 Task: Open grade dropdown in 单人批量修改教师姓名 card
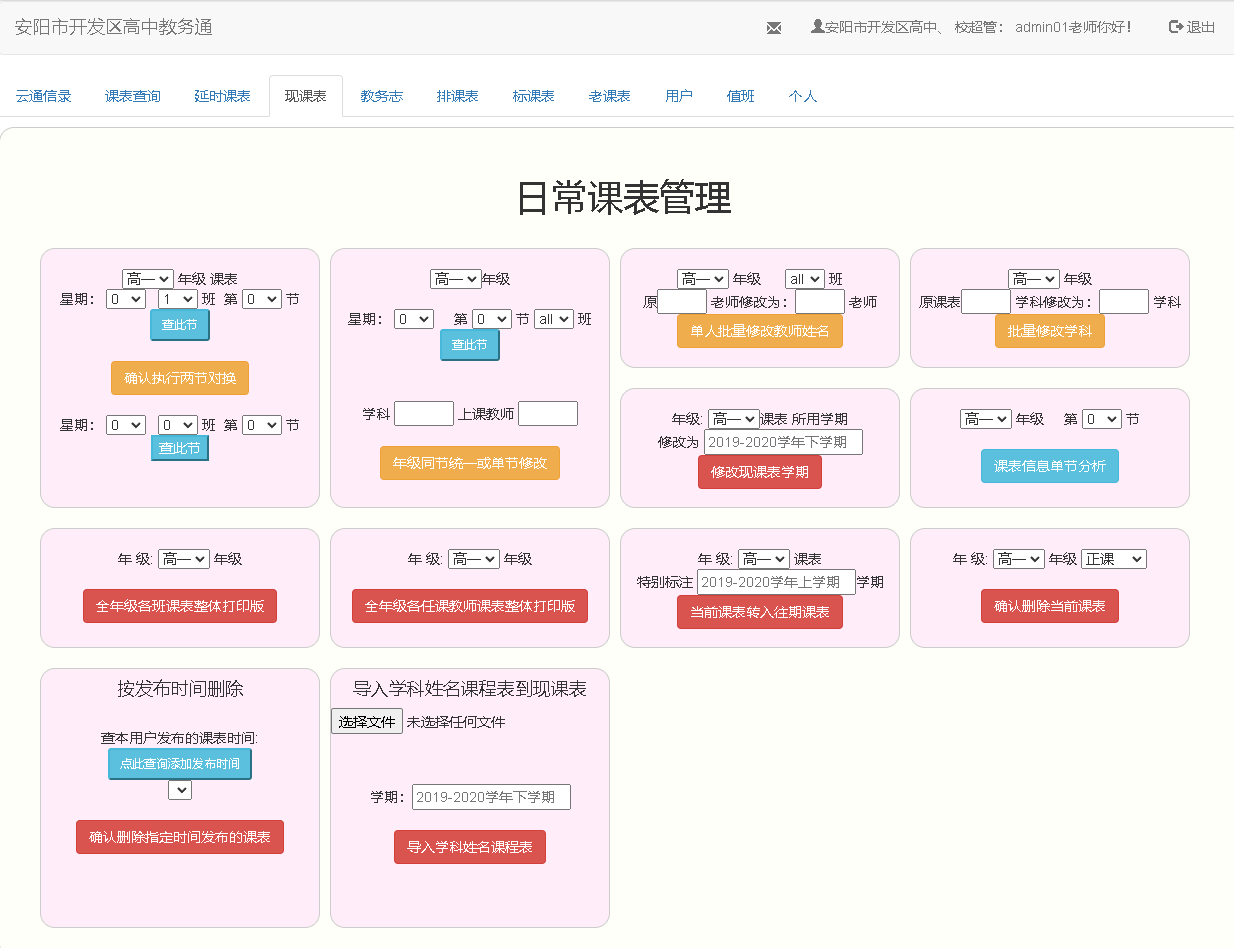(703, 279)
